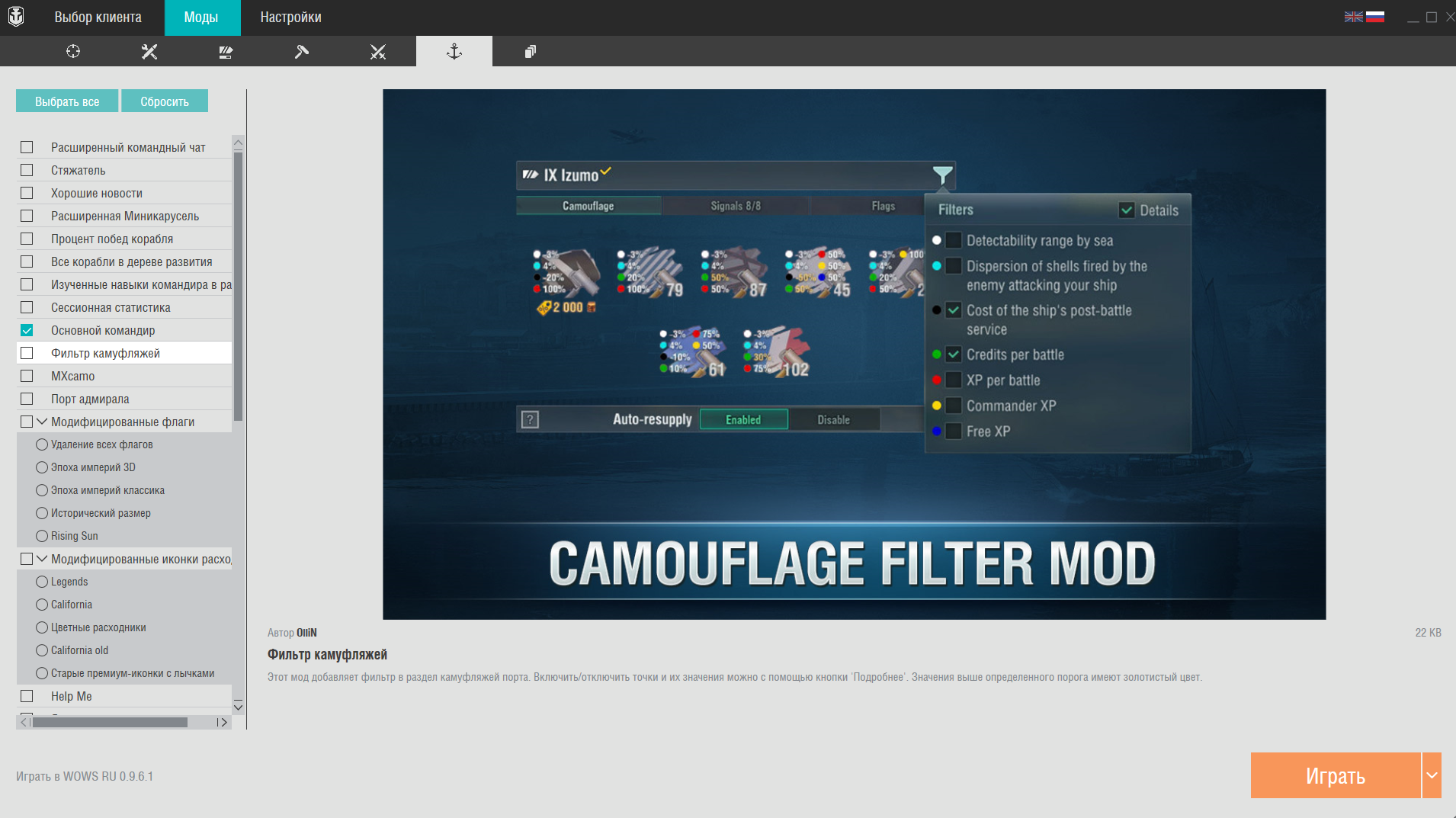Image resolution: width=1456 pixels, height=818 pixels.
Task: Collapse the Модифицированные флаги group
Action: [x=43, y=422]
